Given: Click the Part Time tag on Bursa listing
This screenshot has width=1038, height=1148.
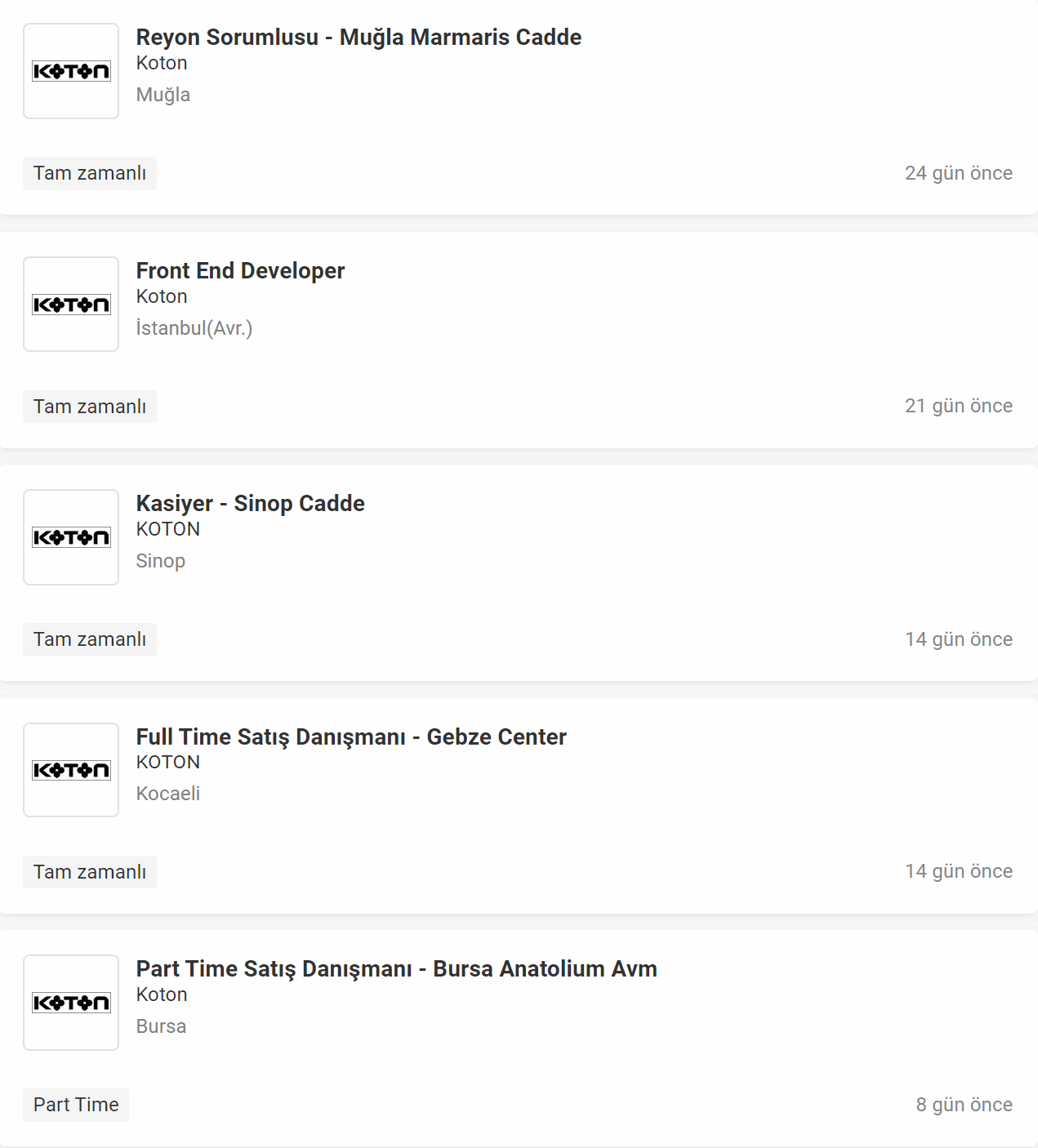Looking at the screenshot, I should [x=76, y=1105].
